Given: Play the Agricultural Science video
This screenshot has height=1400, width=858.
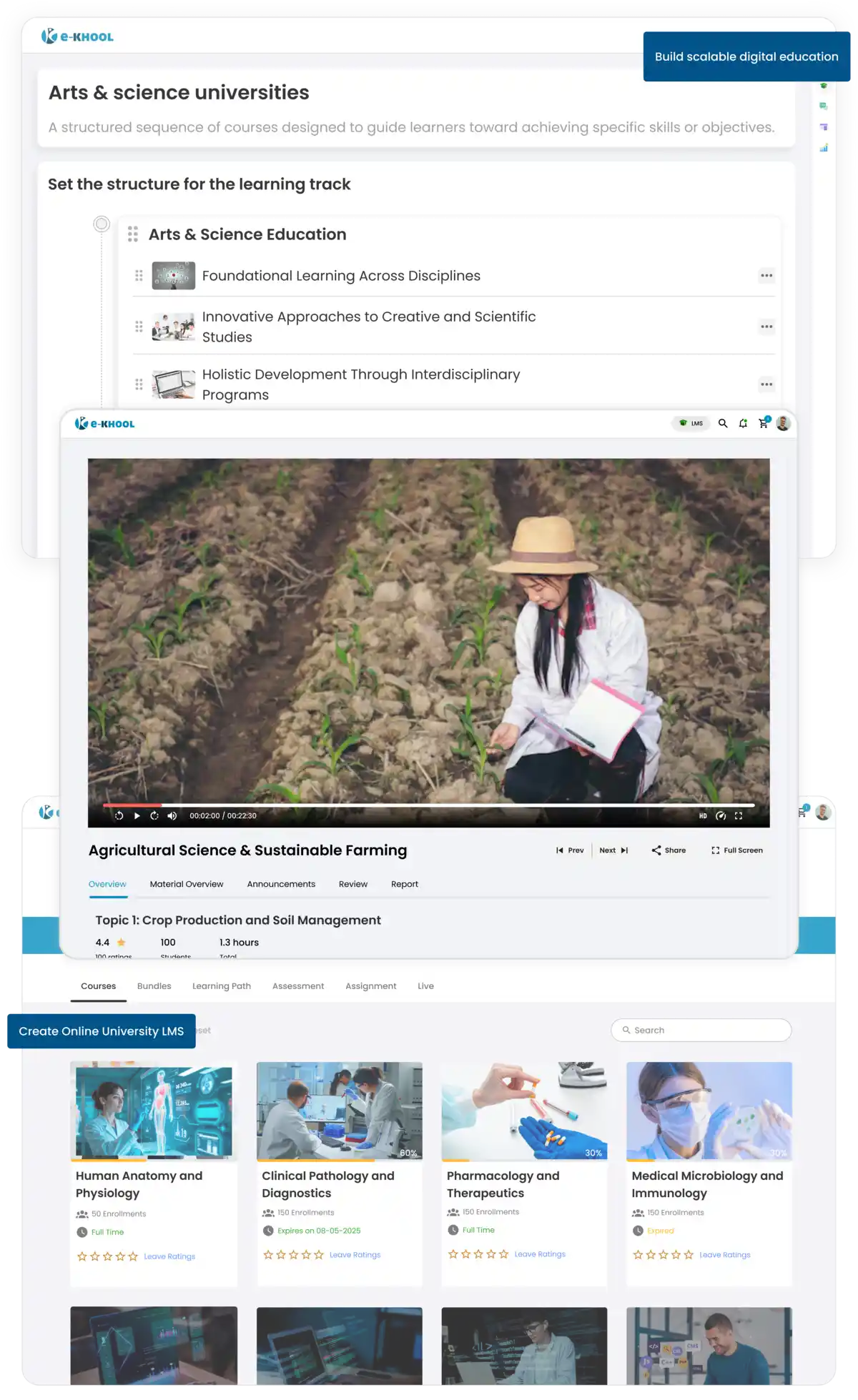Looking at the screenshot, I should pyautogui.click(x=137, y=815).
